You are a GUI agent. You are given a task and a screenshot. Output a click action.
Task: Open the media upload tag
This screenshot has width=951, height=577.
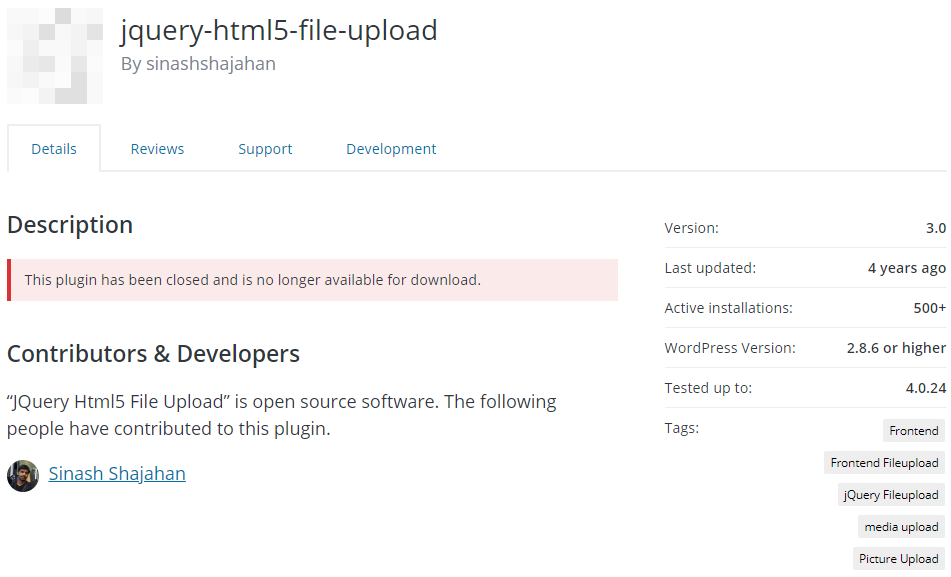coord(901,527)
